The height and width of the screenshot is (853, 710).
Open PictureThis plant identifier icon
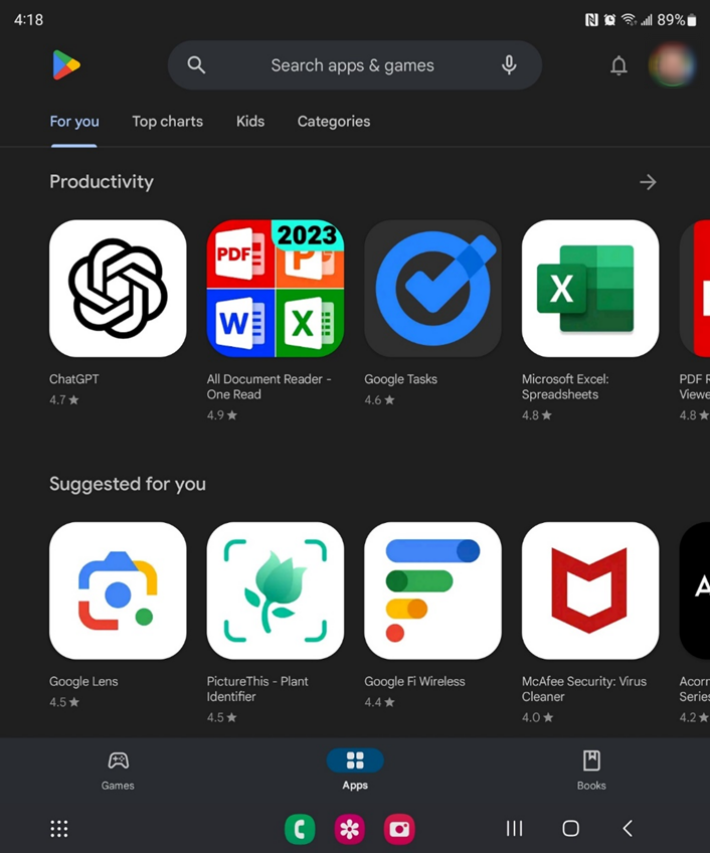click(275, 591)
